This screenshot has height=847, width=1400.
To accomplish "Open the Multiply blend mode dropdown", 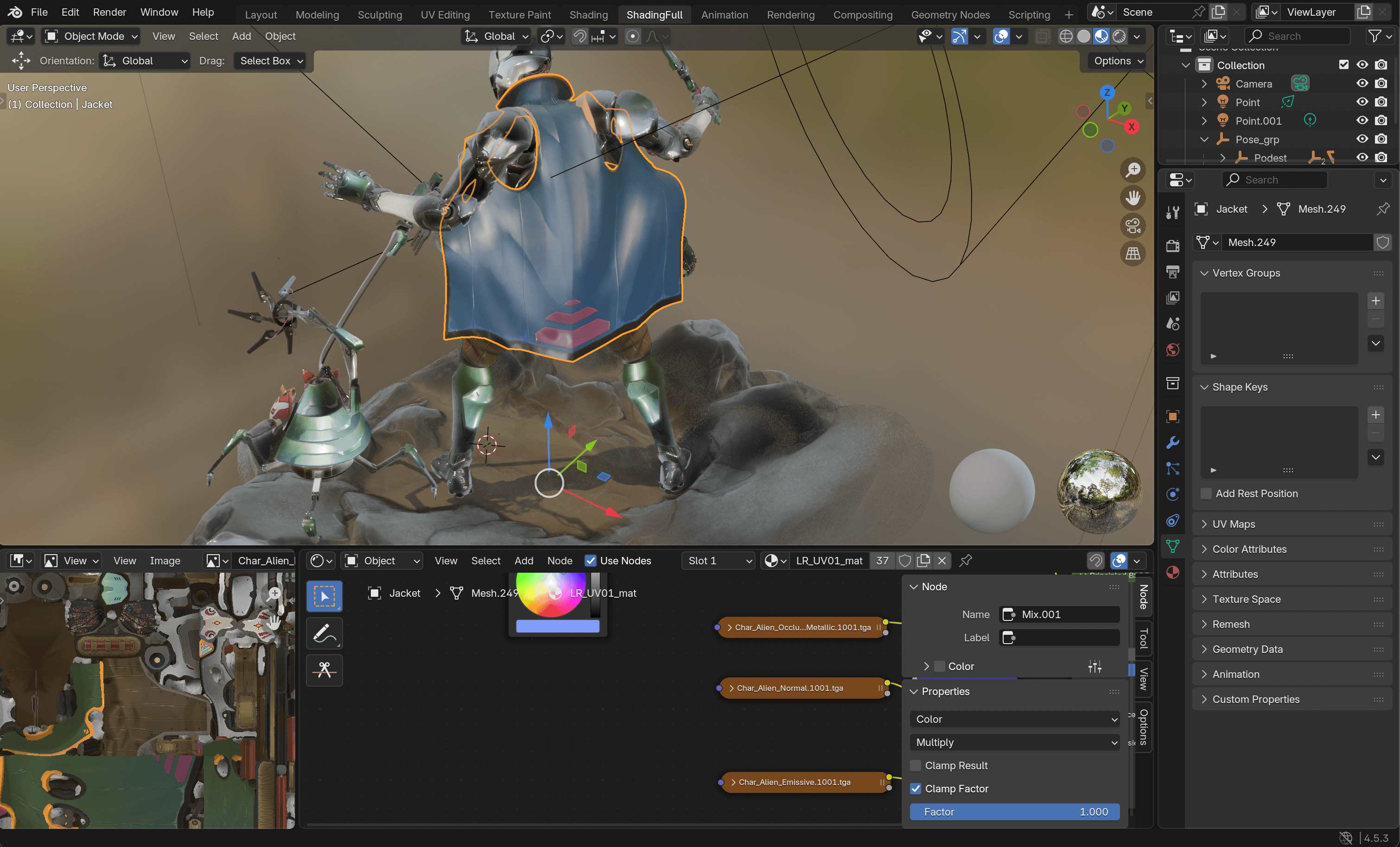I will point(1014,742).
